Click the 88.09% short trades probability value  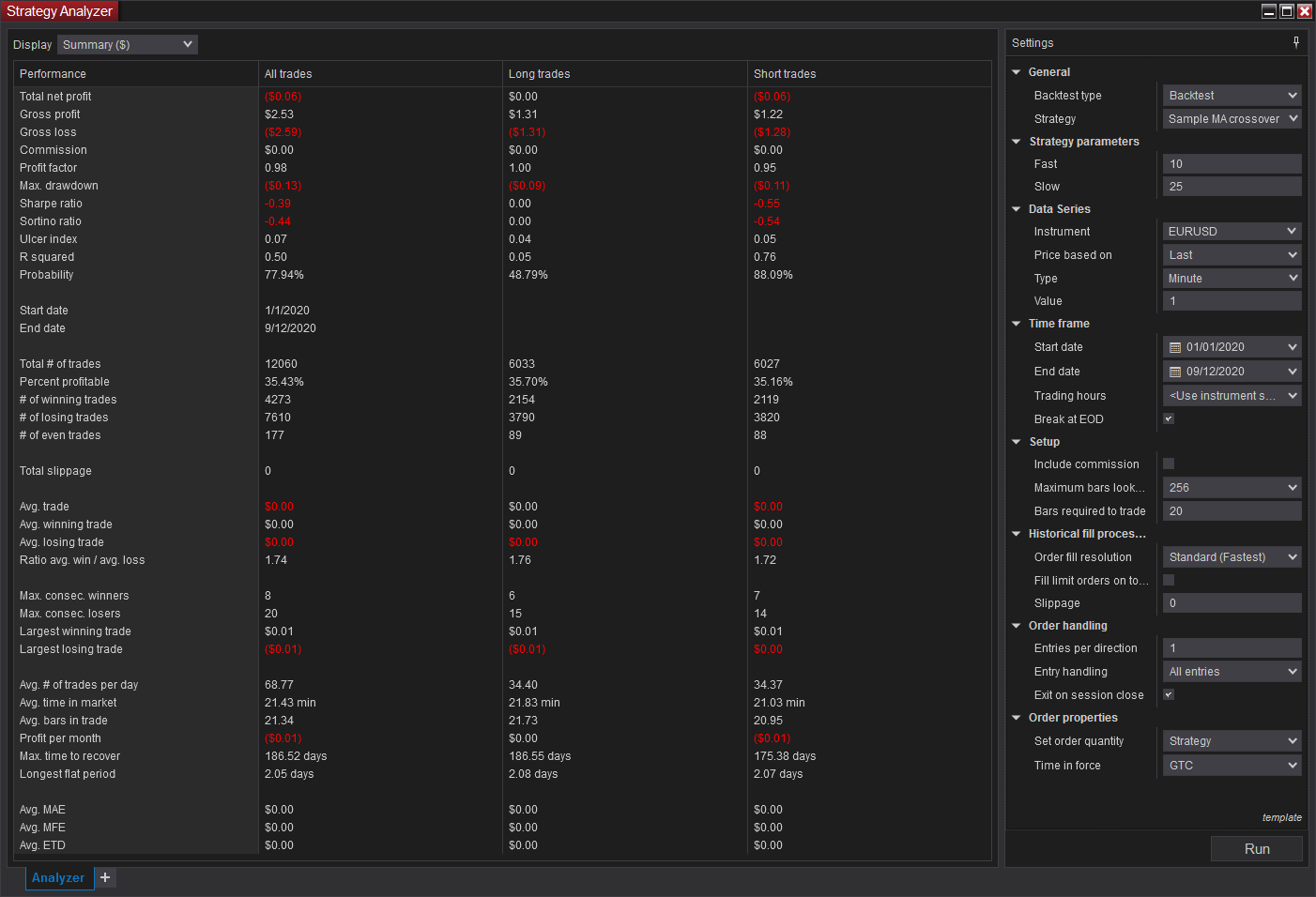[x=773, y=275]
